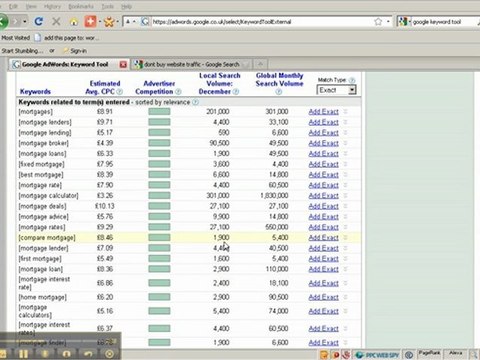Click the Sign-in toolbar link

pyautogui.click(x=75, y=51)
